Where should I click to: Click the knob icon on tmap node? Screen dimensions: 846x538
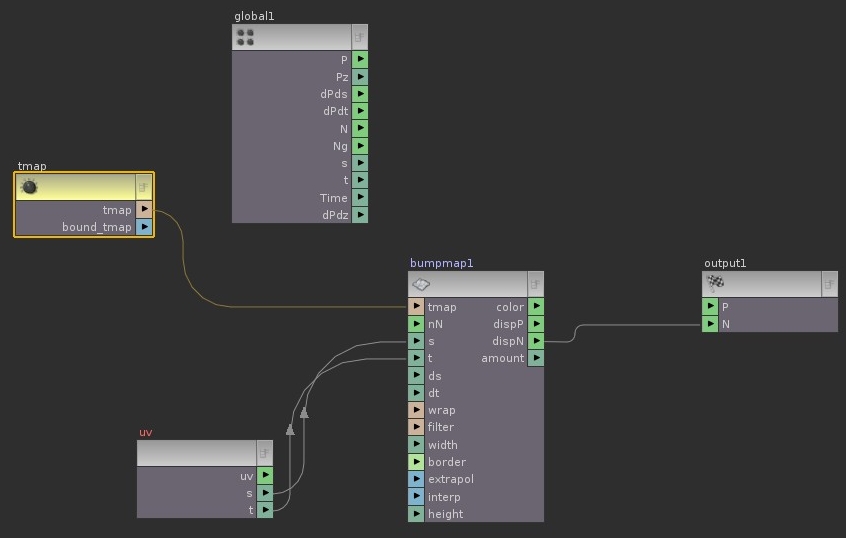pos(29,187)
